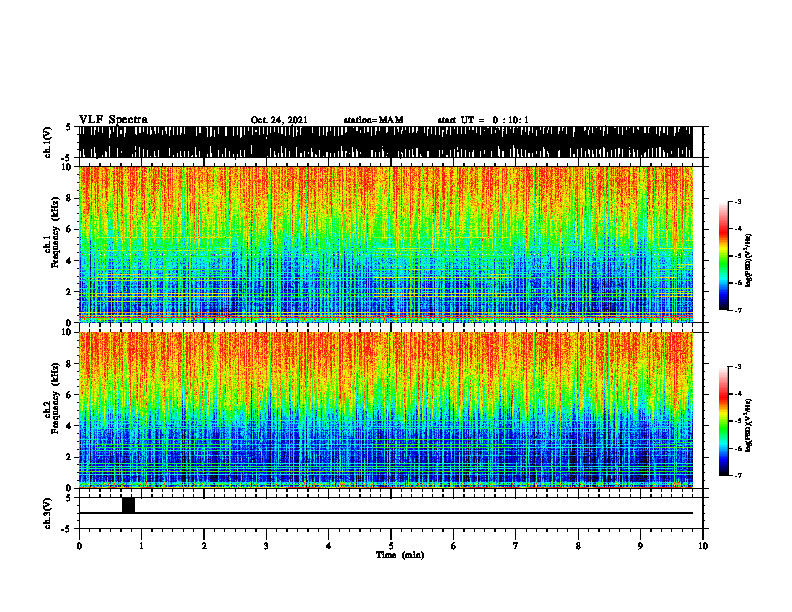Click the ch.1 frequency tick "6" kHz
Viewport: 792px width, 612px height.
[x=69, y=230]
